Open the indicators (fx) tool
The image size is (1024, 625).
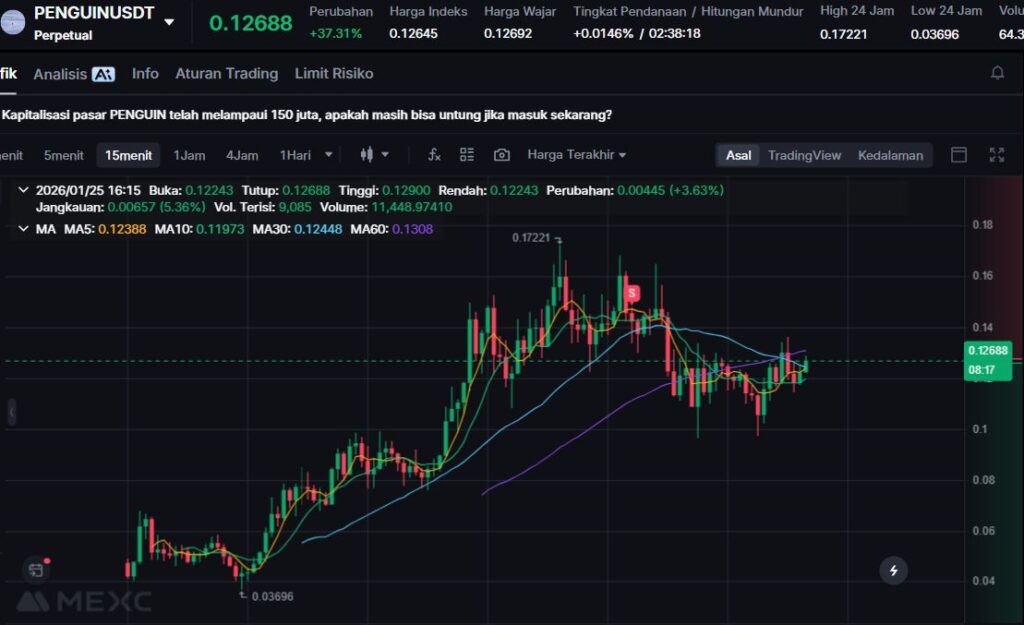(434, 155)
